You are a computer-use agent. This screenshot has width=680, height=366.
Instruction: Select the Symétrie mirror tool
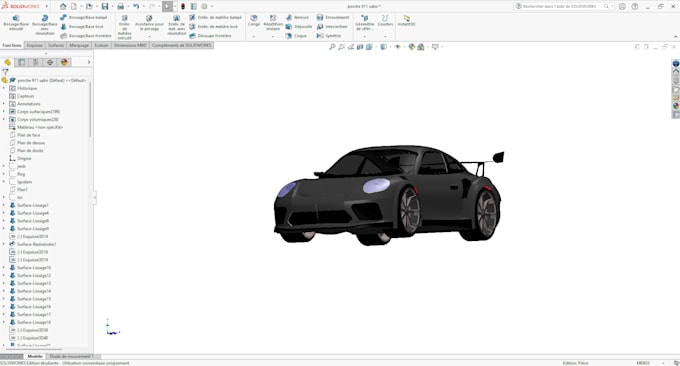pyautogui.click(x=329, y=36)
